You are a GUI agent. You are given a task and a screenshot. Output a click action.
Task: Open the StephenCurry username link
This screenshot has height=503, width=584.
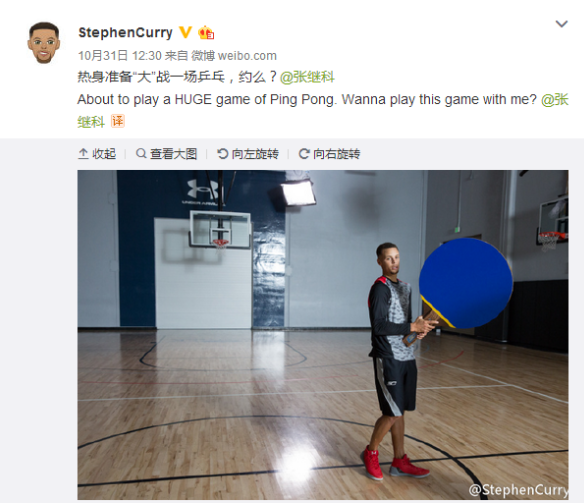coord(126,32)
